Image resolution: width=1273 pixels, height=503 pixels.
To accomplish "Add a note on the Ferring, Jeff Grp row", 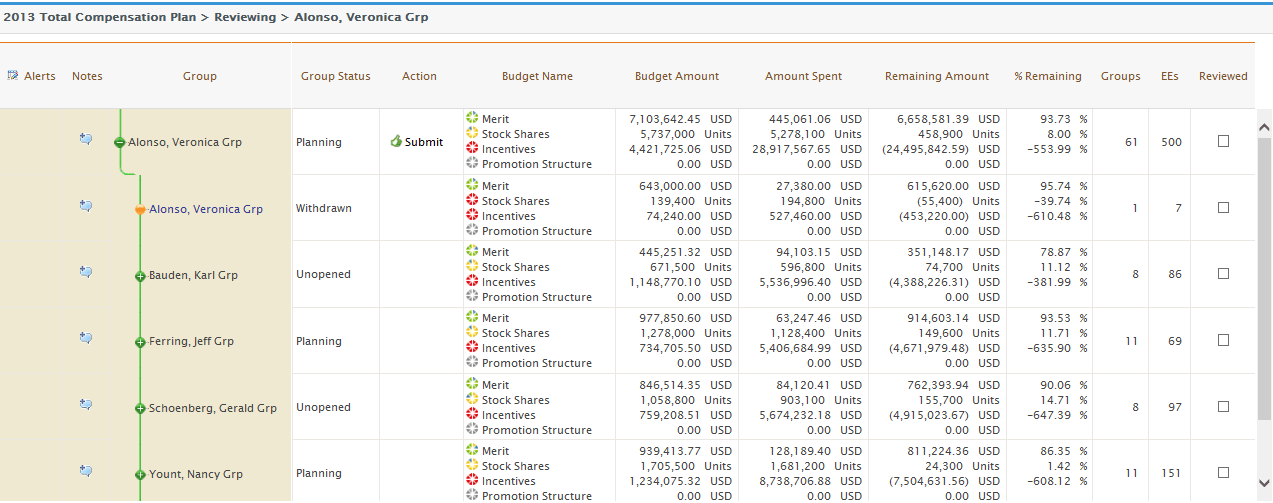I will click(x=86, y=338).
